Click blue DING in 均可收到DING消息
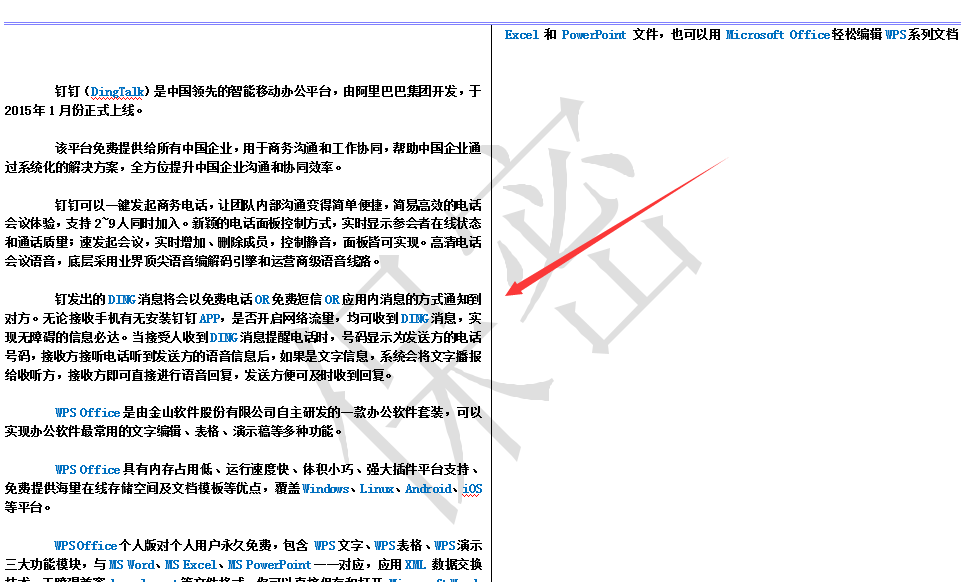 414,319
